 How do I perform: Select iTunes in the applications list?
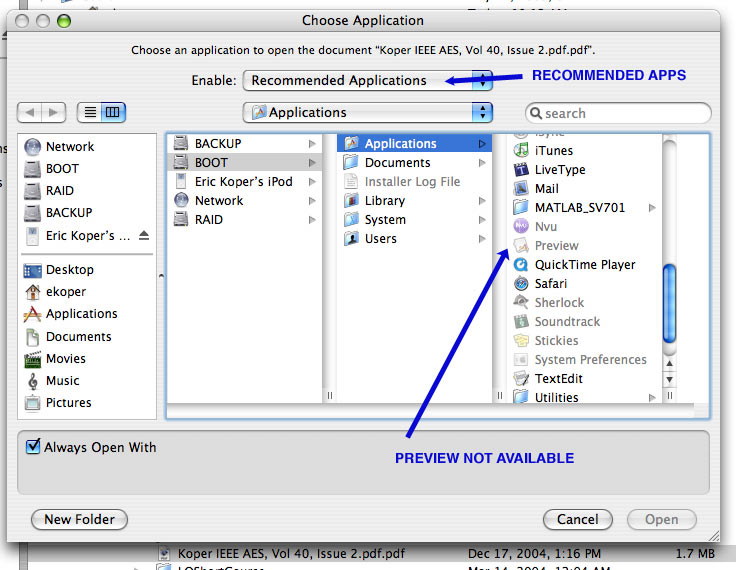click(x=553, y=151)
